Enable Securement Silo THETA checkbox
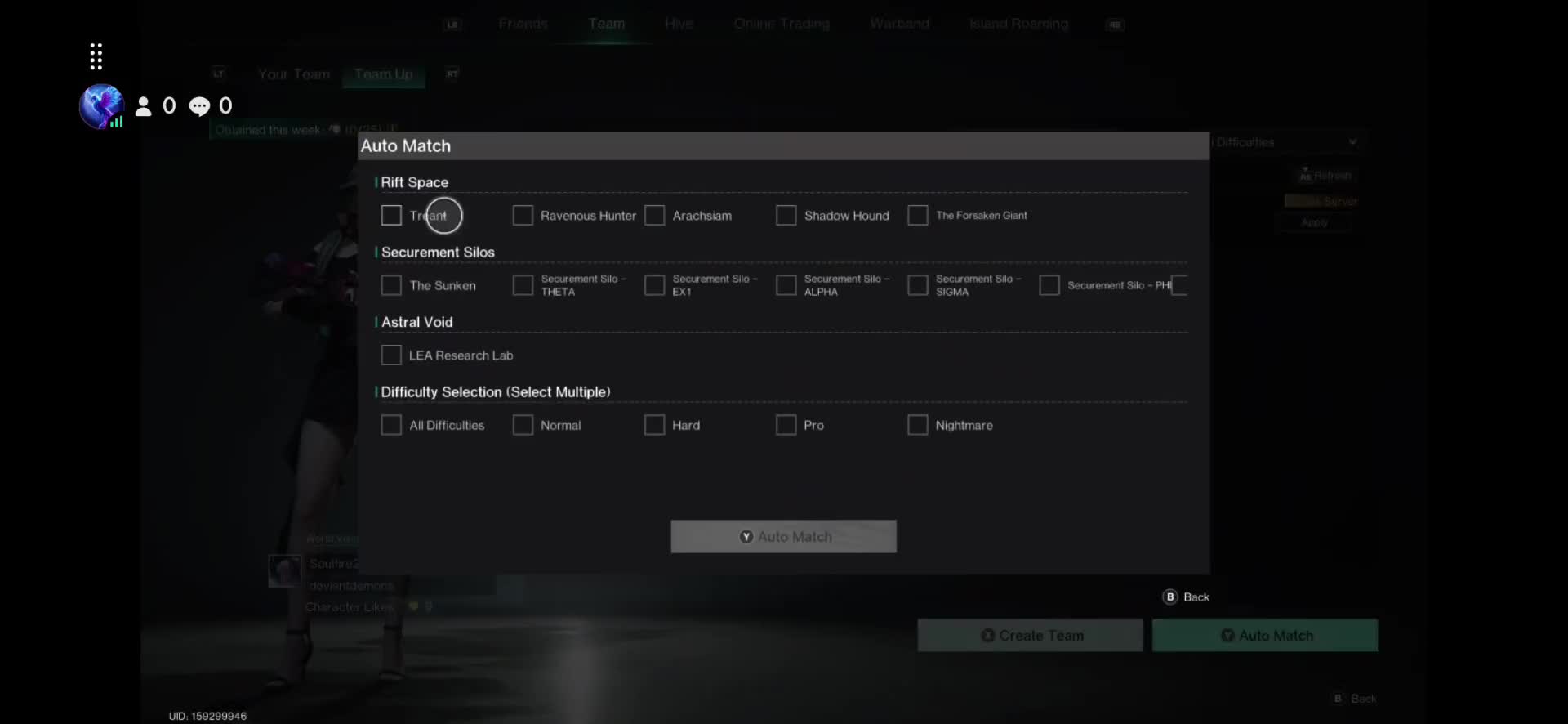 pos(523,285)
